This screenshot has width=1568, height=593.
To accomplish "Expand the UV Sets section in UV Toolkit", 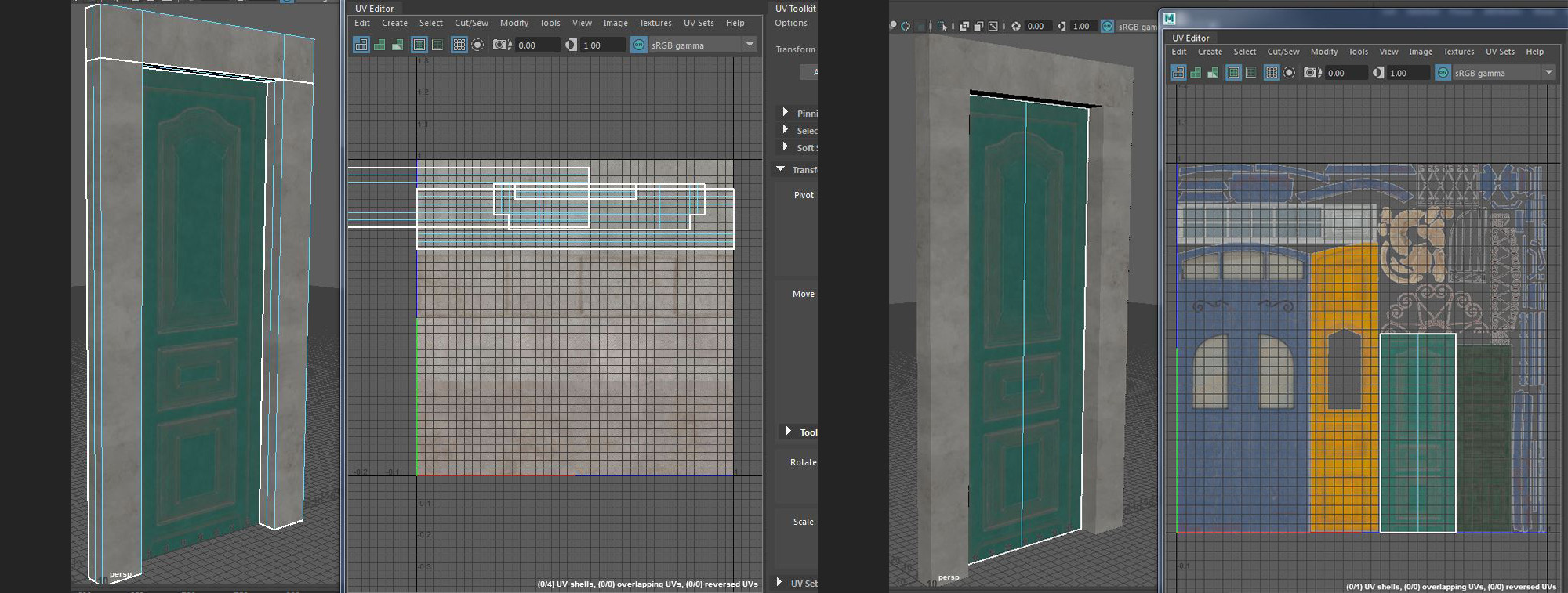I will click(779, 582).
